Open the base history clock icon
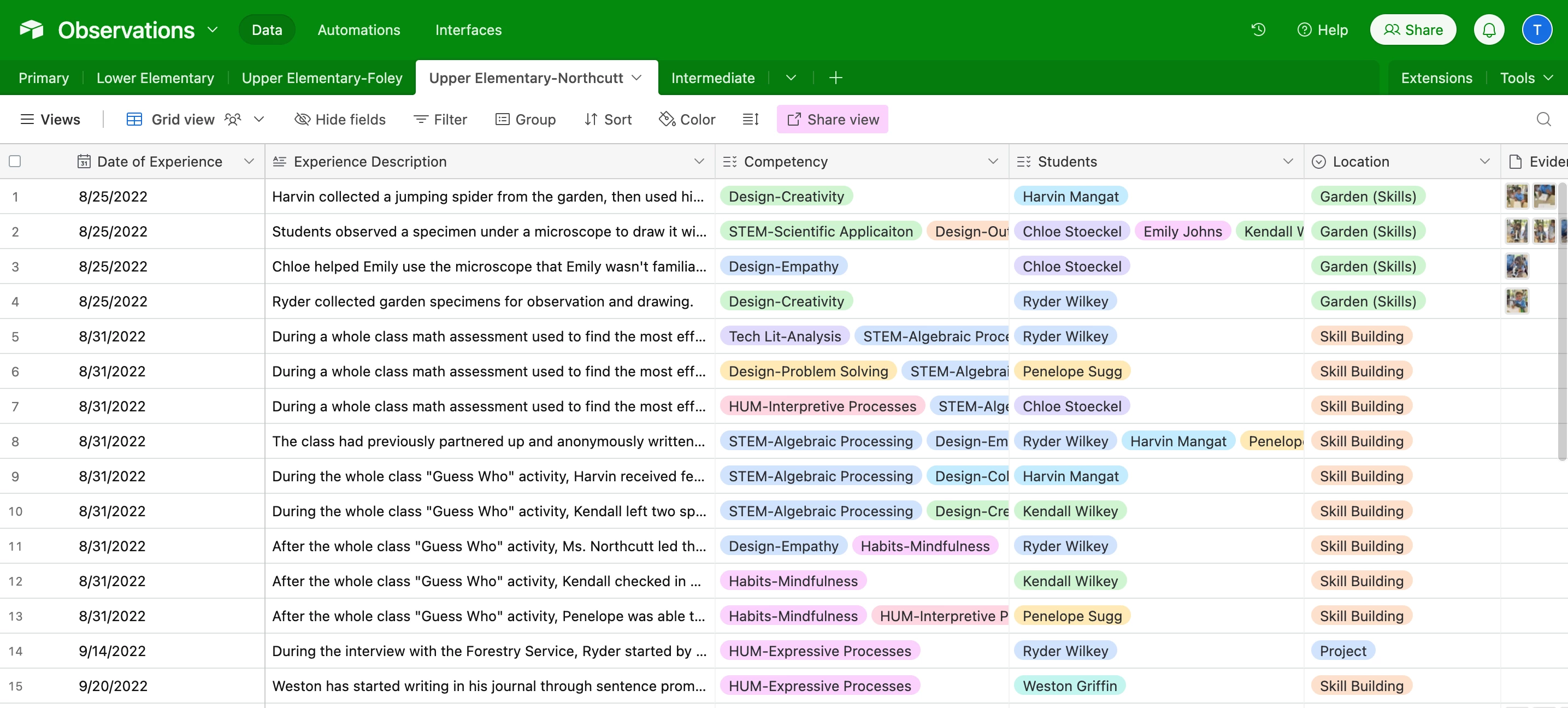 pyautogui.click(x=1258, y=29)
